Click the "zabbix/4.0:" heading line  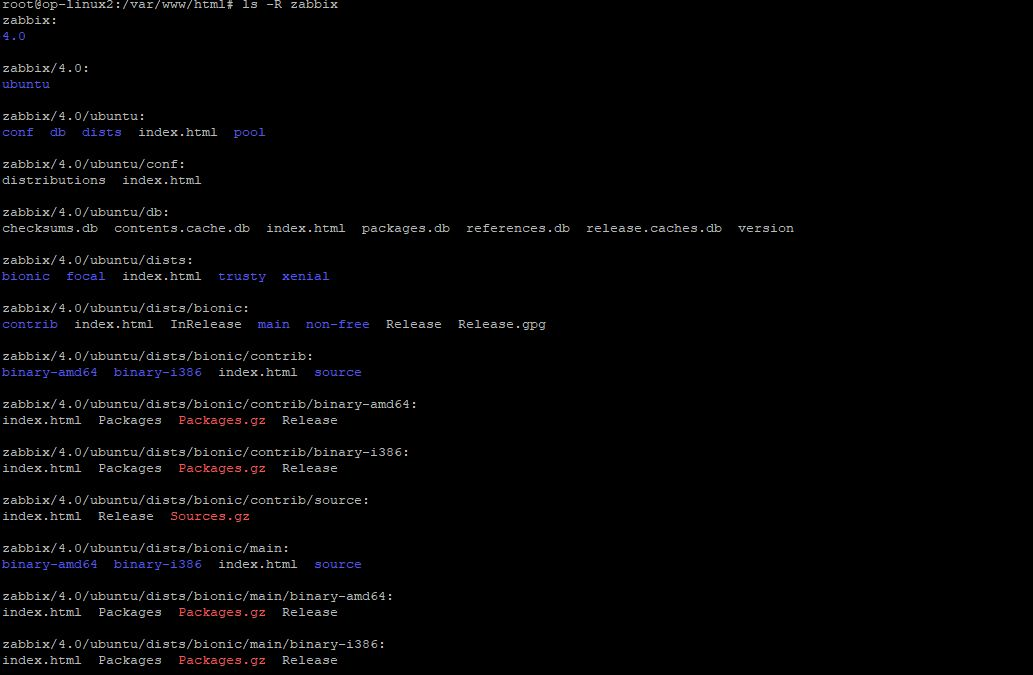click(x=45, y=68)
